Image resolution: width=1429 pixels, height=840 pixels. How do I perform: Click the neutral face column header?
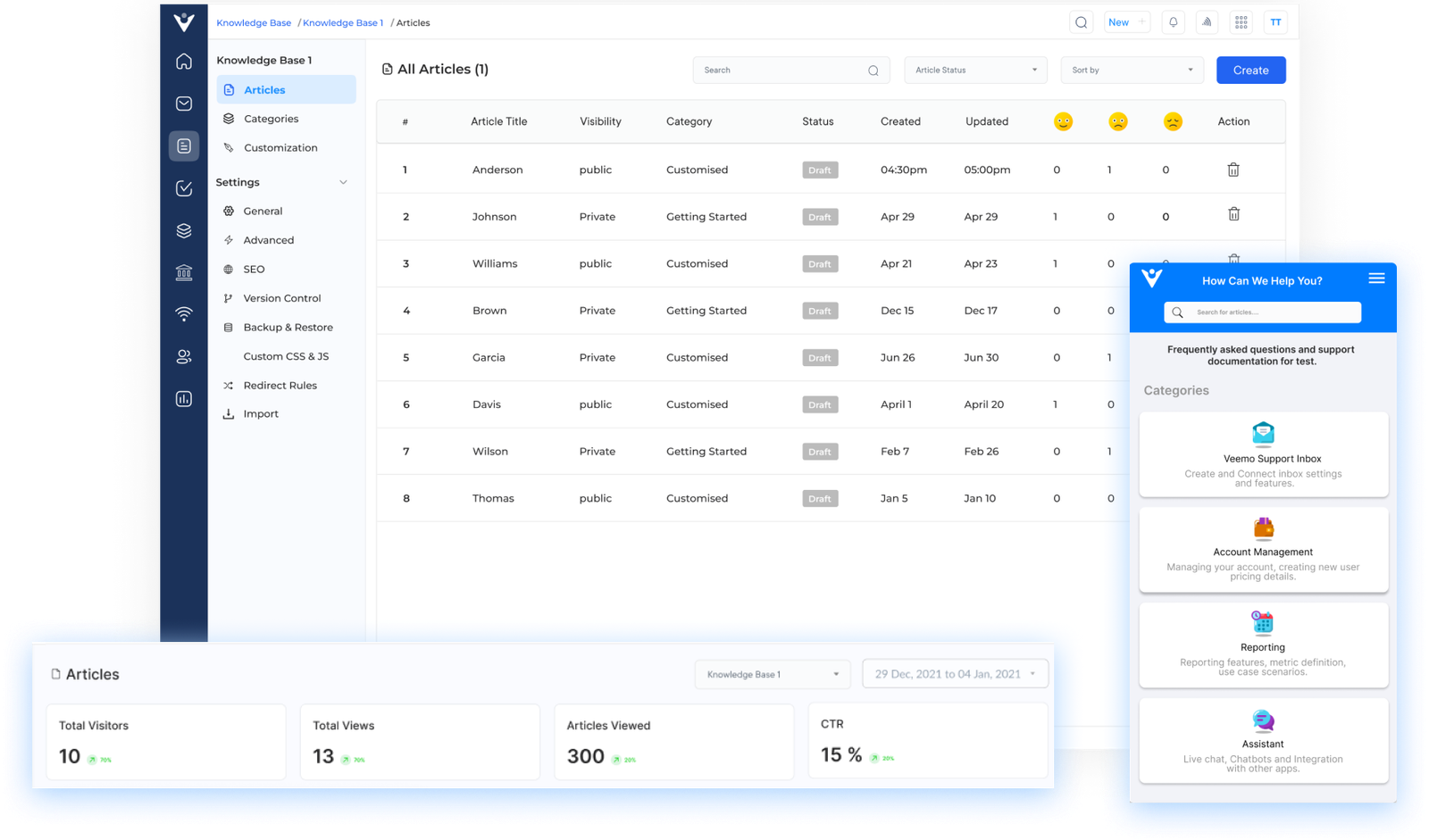(x=1118, y=121)
